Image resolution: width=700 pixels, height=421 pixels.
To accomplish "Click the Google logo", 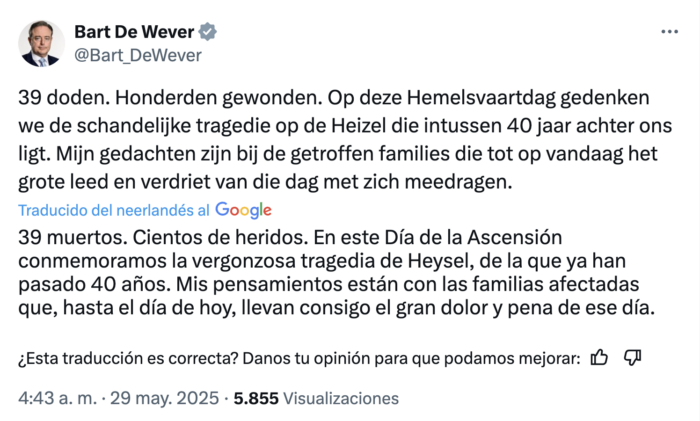I will pos(243,209).
